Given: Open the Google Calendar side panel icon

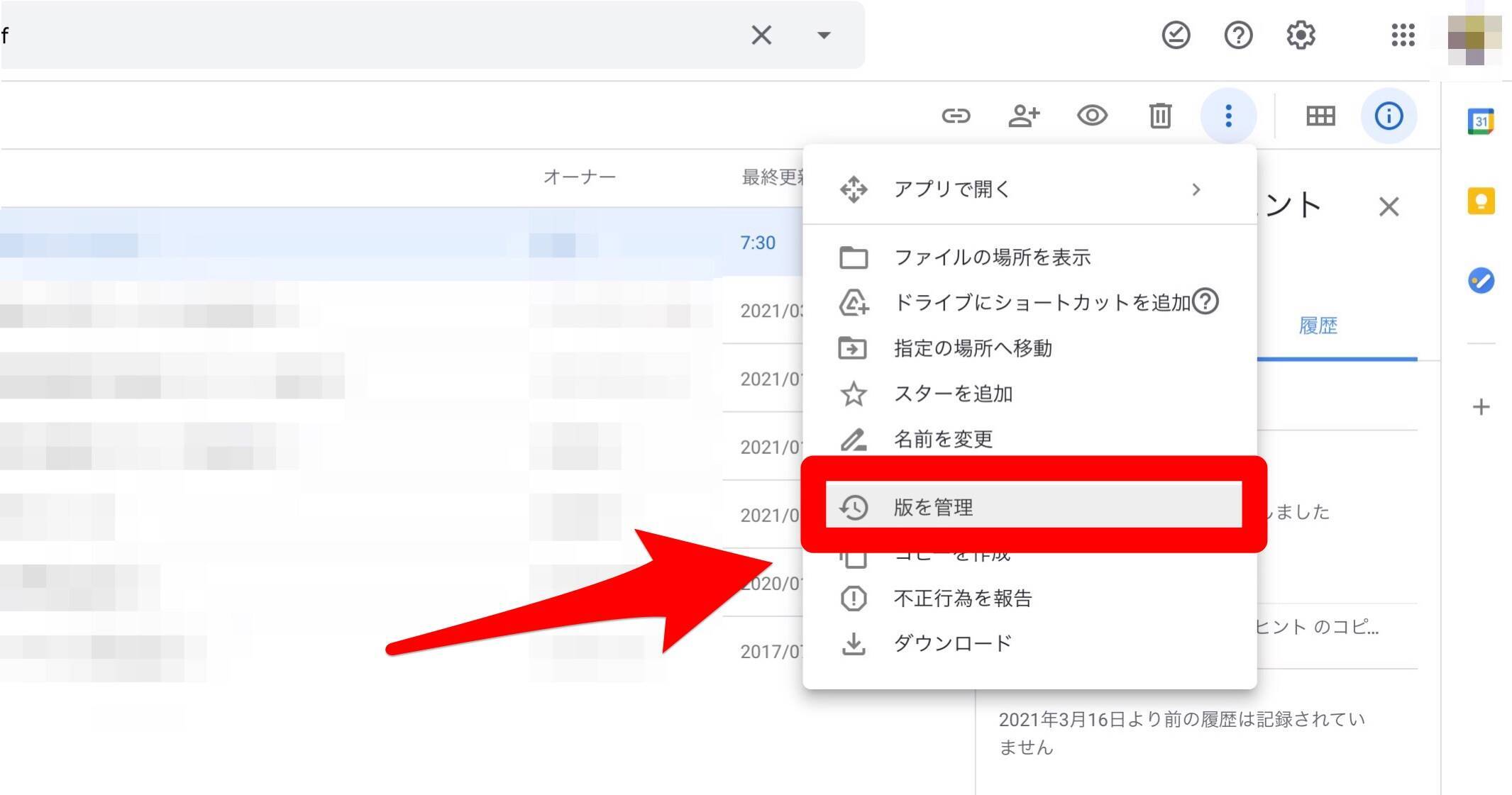Looking at the screenshot, I should point(1481,121).
